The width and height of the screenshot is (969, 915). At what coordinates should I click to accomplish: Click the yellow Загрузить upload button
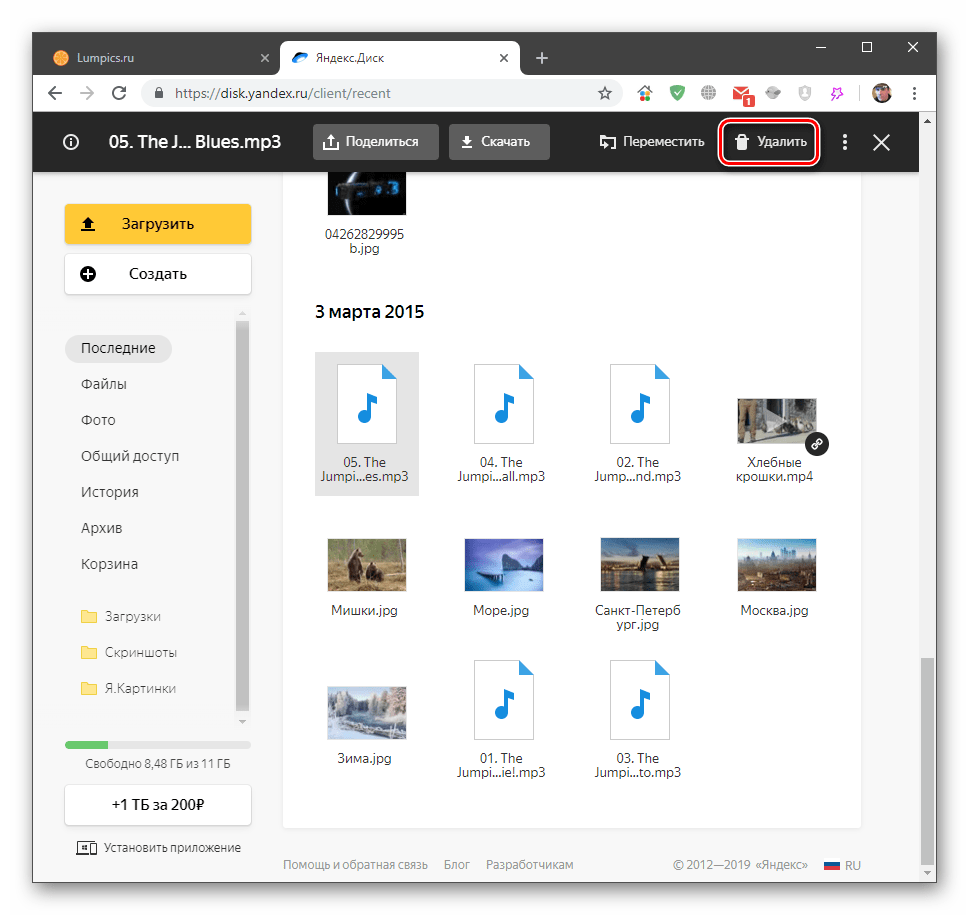click(158, 224)
